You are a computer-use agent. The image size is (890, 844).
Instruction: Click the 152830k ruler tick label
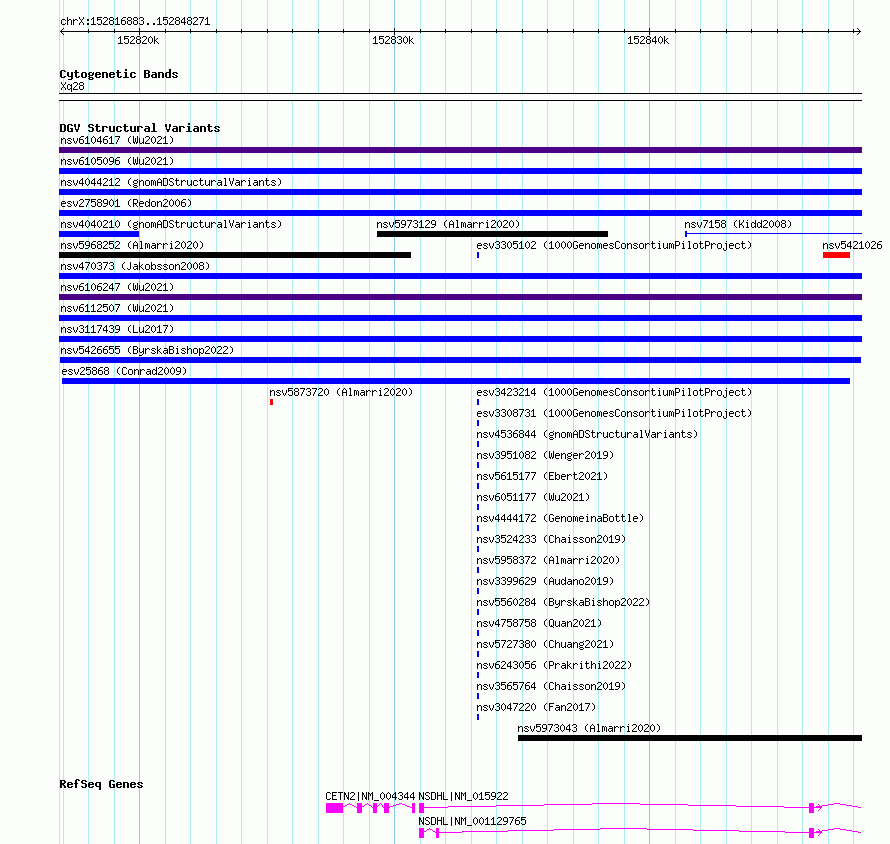pyautogui.click(x=393, y=40)
